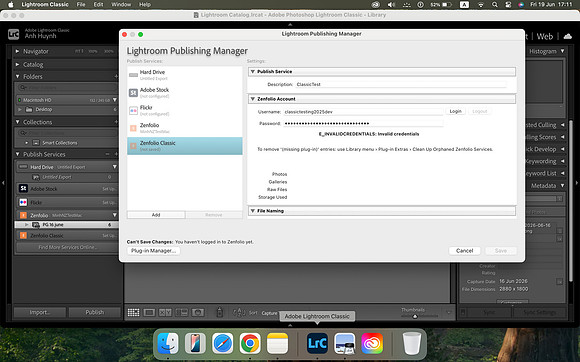Open the Web module
580x362 pixels.
coord(544,36)
